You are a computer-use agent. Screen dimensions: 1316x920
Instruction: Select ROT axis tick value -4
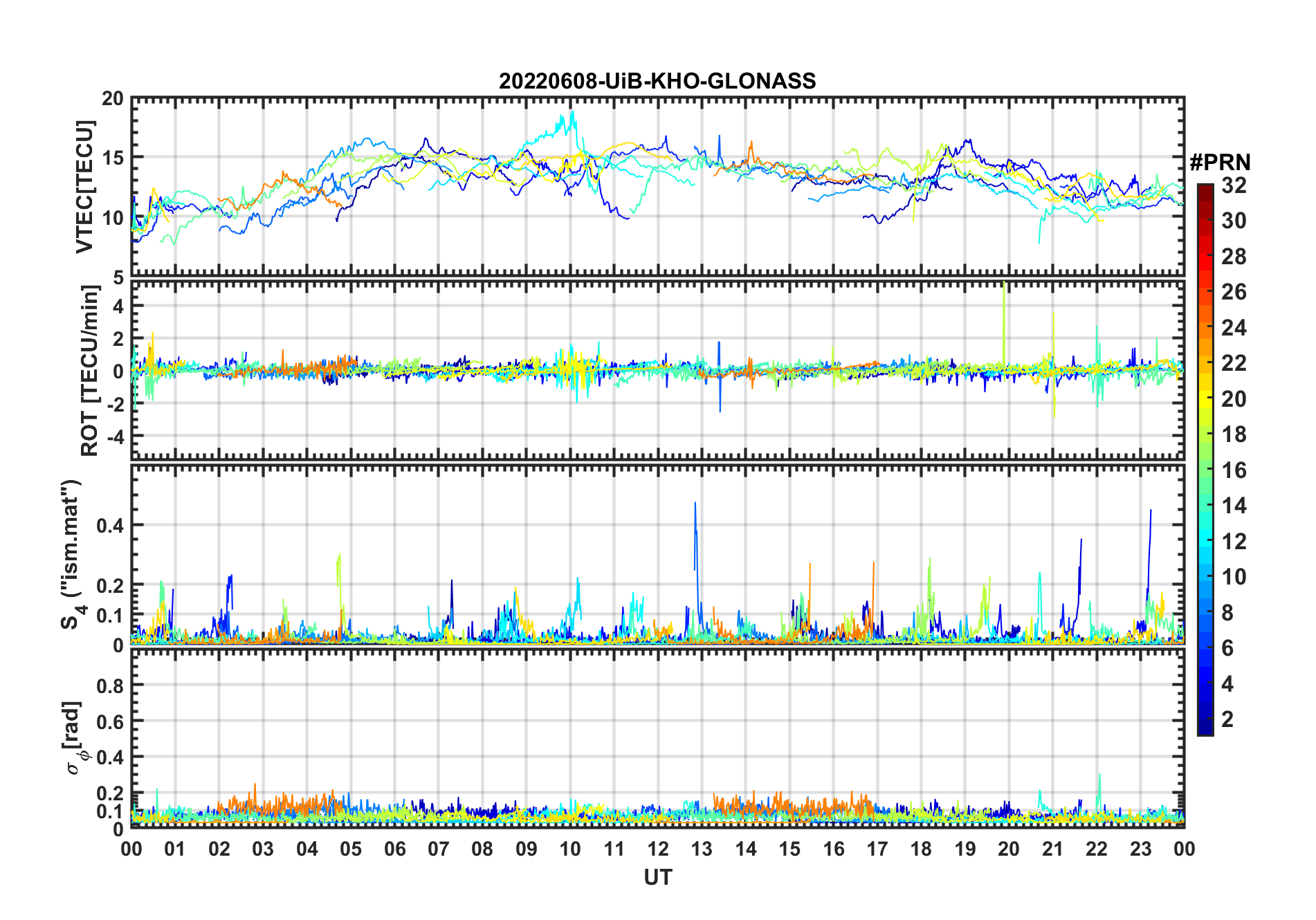point(115,437)
